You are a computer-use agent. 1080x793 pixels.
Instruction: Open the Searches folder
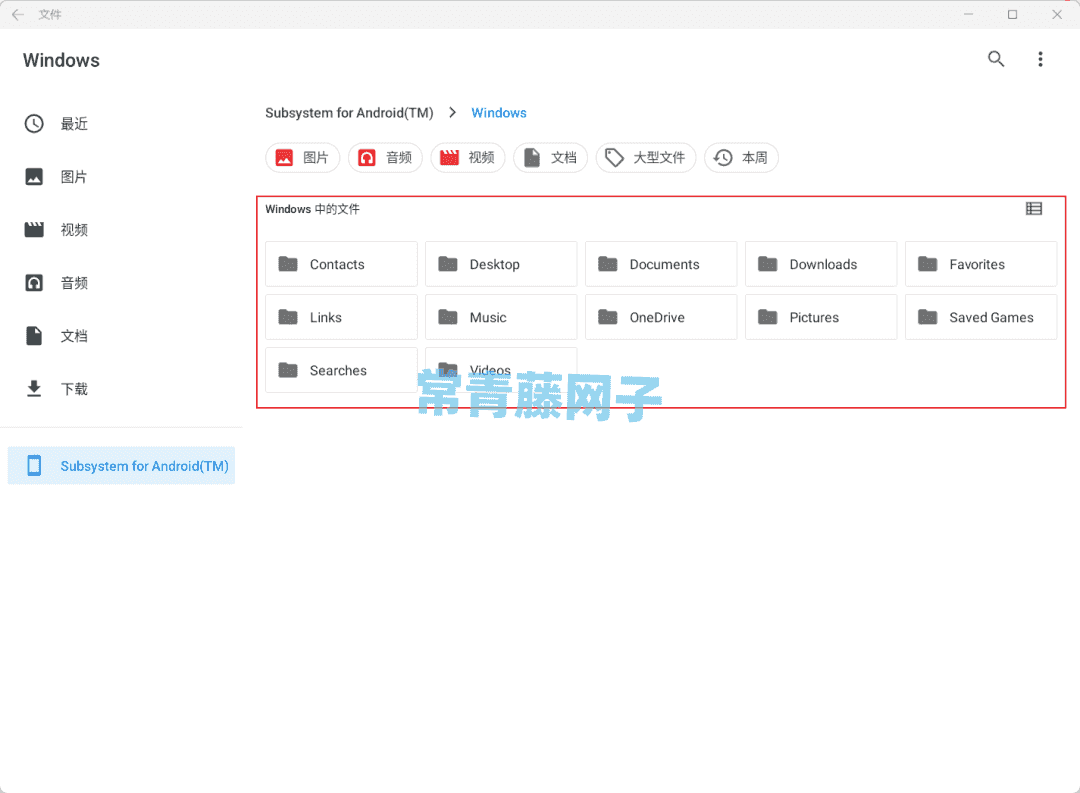point(342,371)
